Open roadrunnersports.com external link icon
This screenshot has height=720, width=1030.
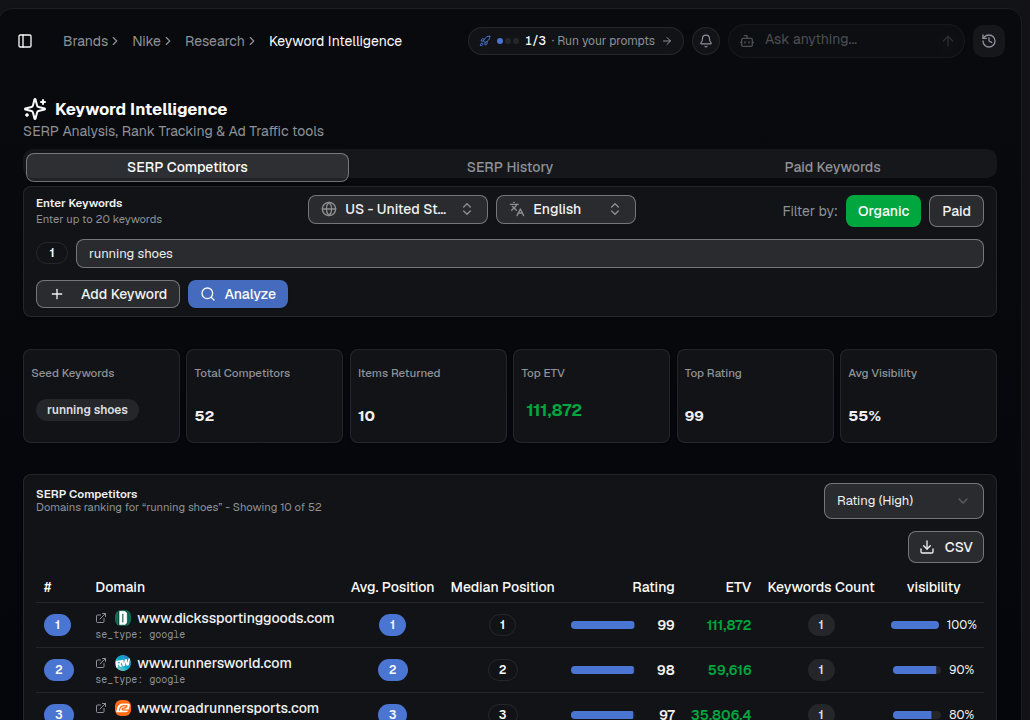pyautogui.click(x=101, y=708)
